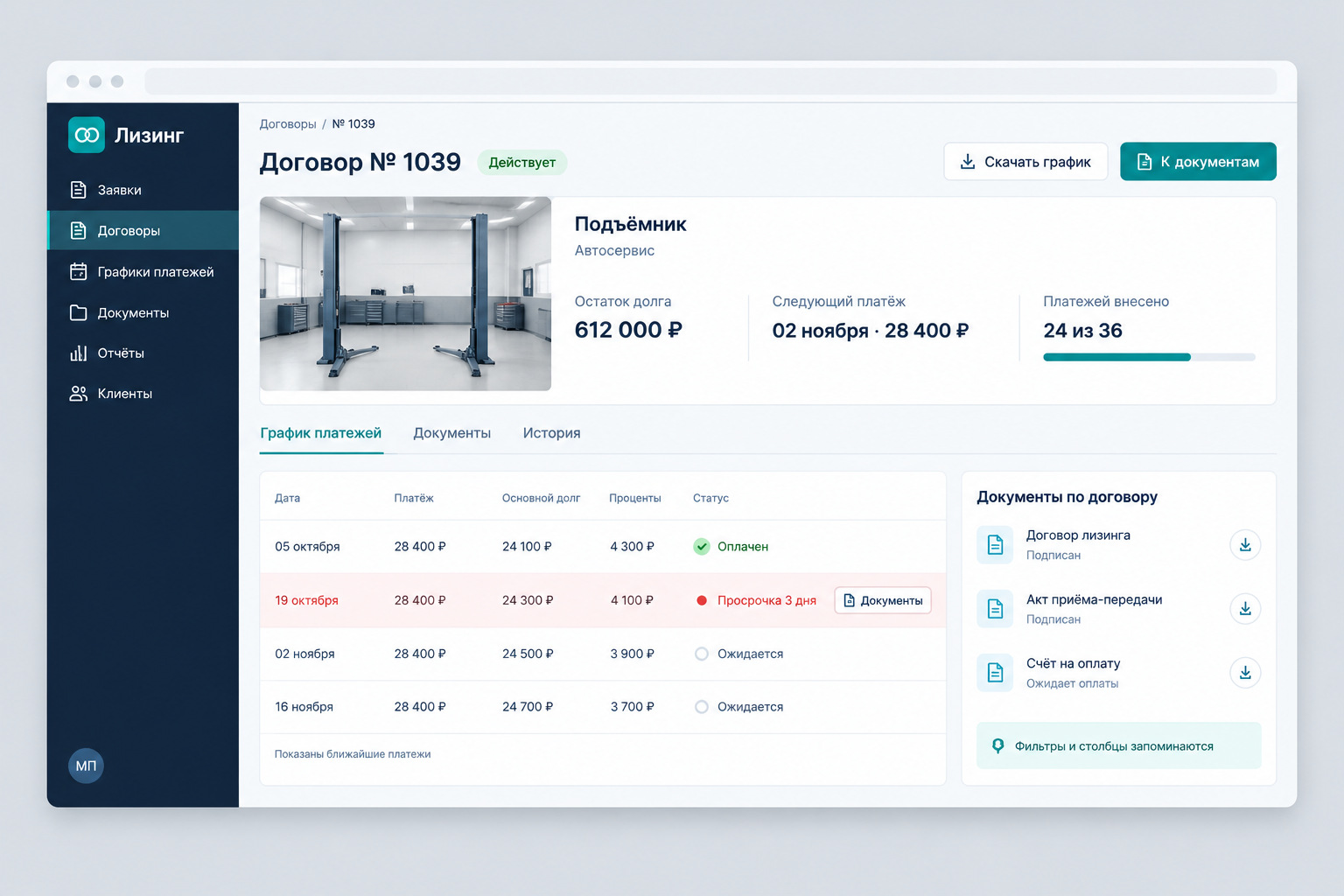Click the Скачать график button

click(1025, 162)
